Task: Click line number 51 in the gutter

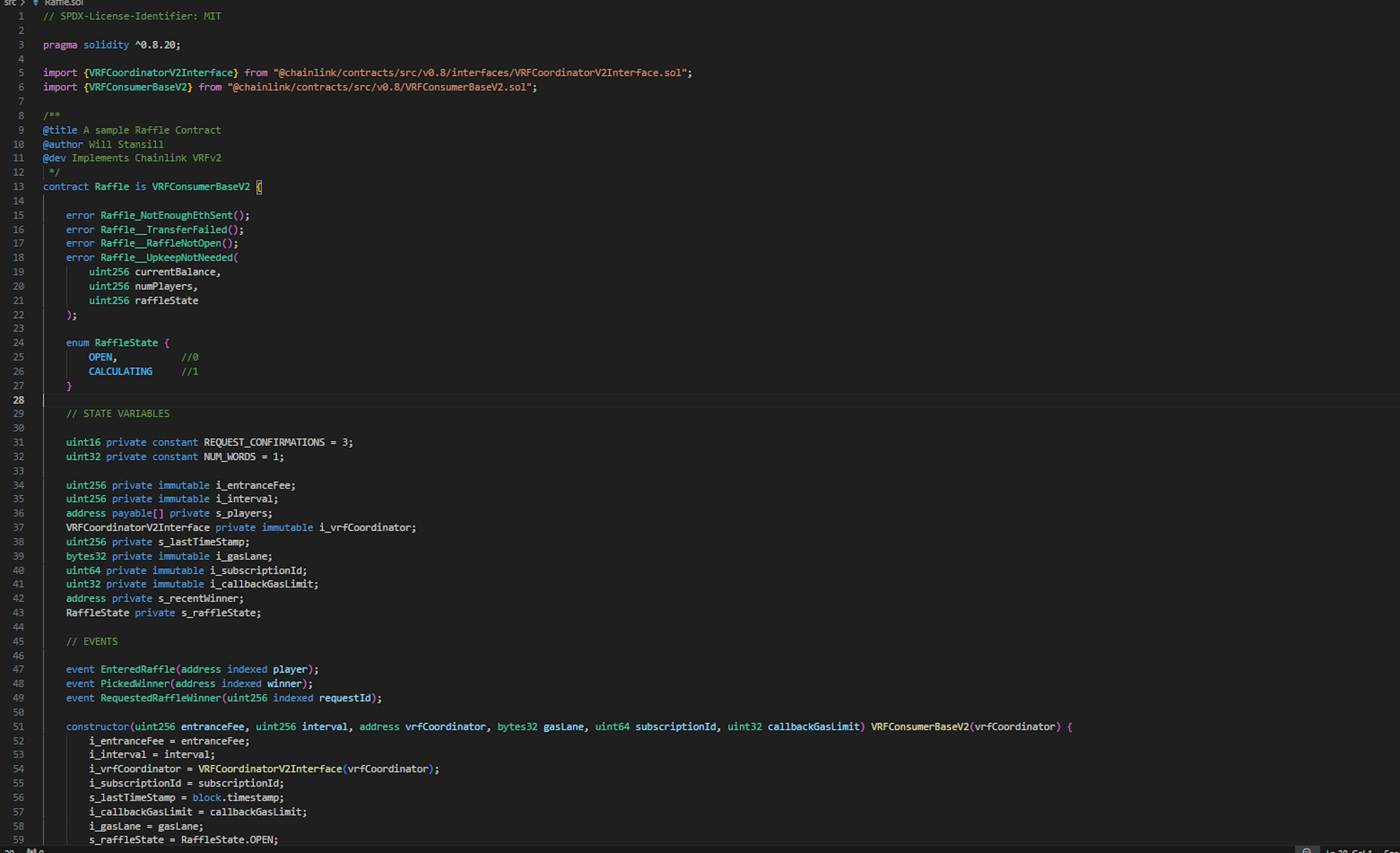Action: click(x=18, y=726)
